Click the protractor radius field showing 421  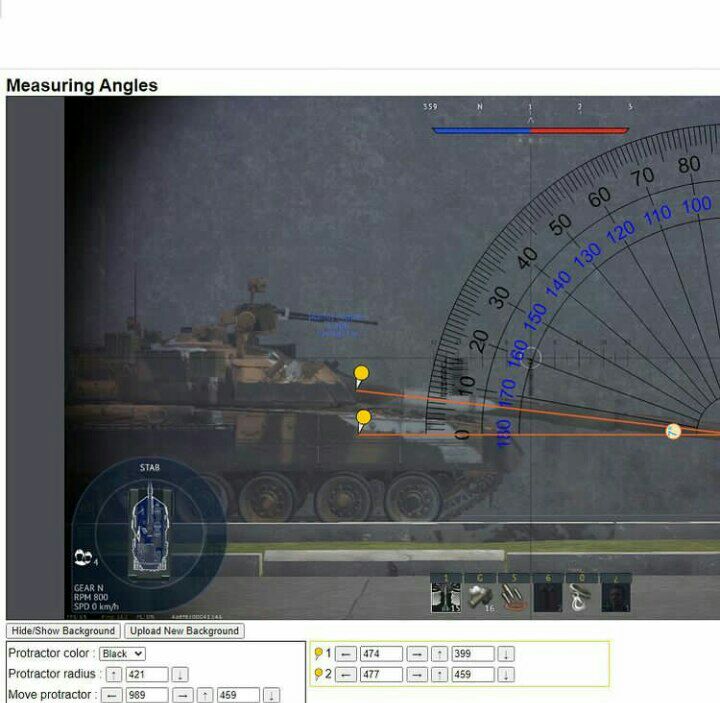(147, 675)
